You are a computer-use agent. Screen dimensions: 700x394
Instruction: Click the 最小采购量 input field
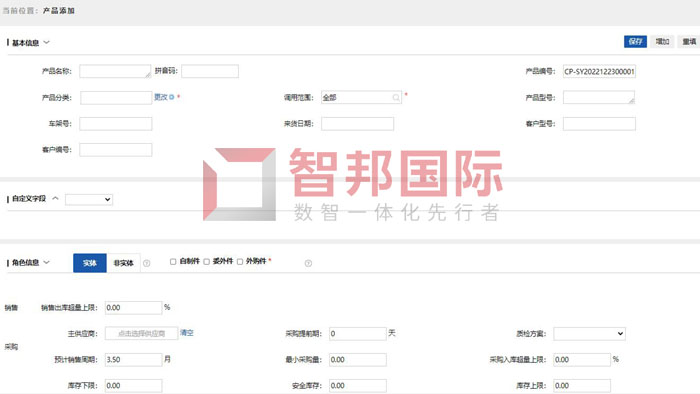tap(358, 360)
